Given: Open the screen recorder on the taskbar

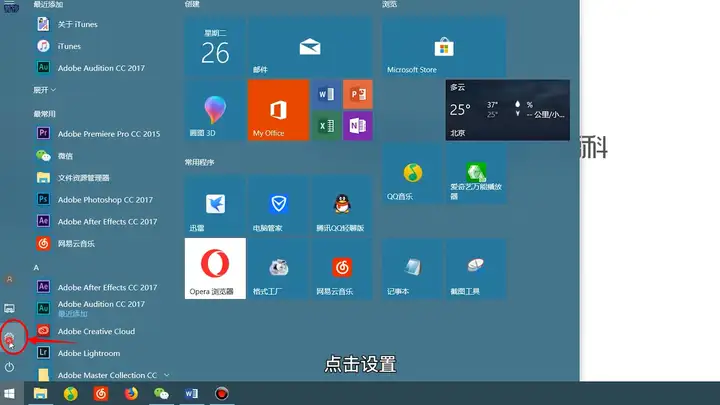Looking at the screenshot, I should tap(222, 394).
